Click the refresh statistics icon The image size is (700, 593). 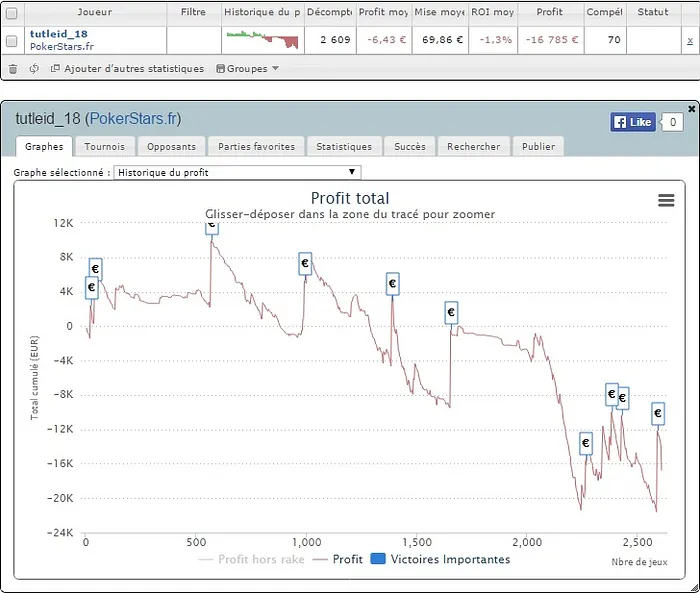34,69
